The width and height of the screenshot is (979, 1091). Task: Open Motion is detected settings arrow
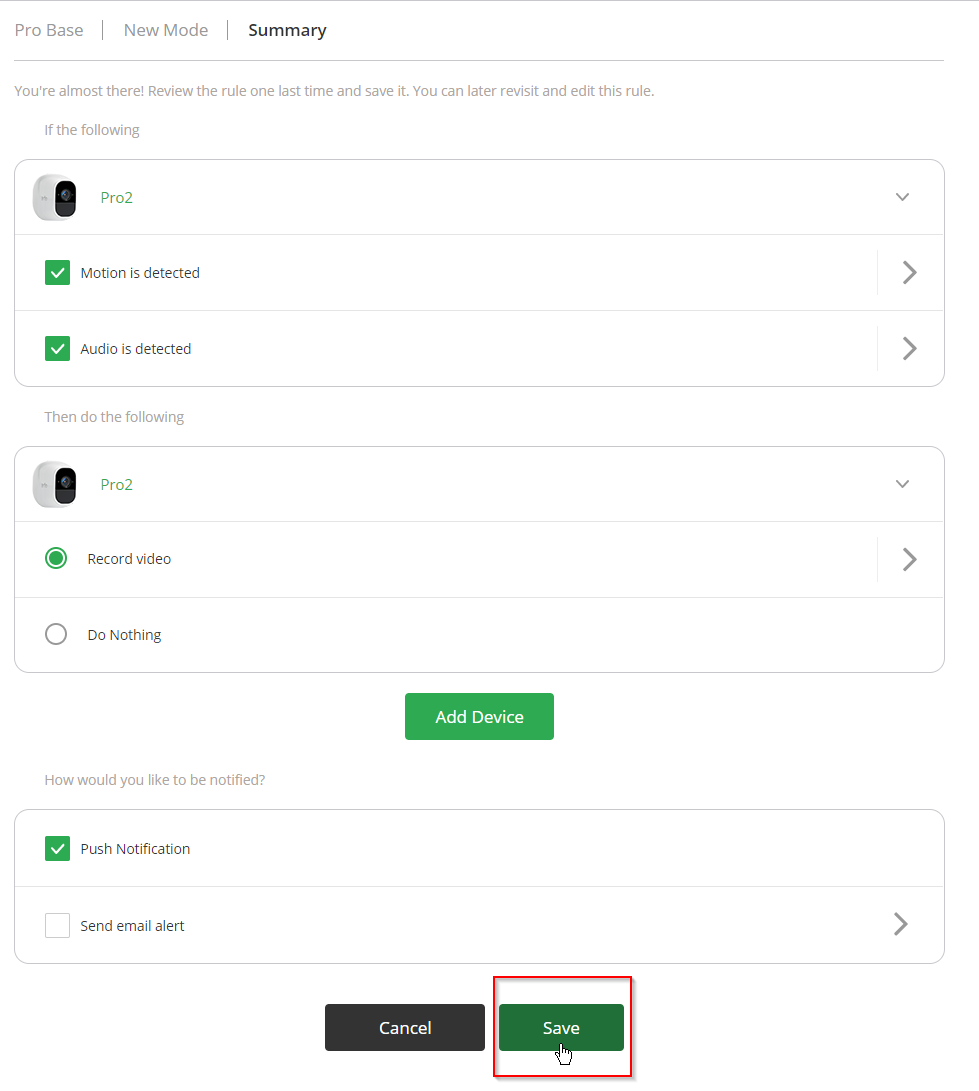pyautogui.click(x=909, y=273)
